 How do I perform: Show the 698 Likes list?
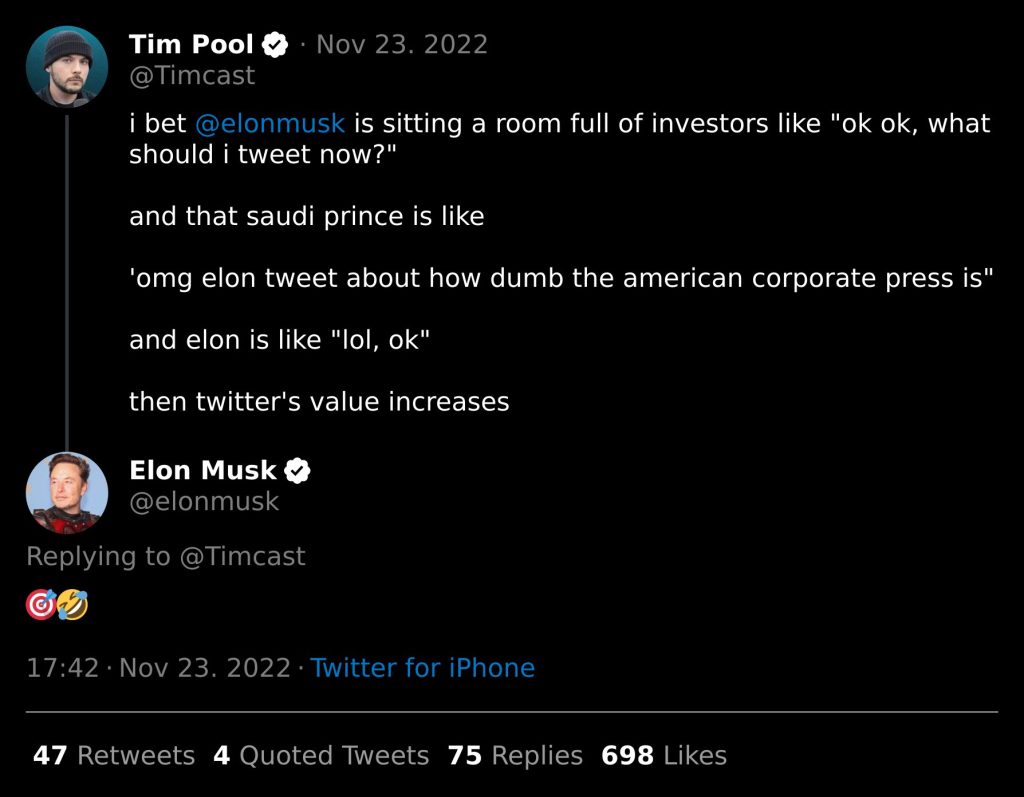[664, 756]
